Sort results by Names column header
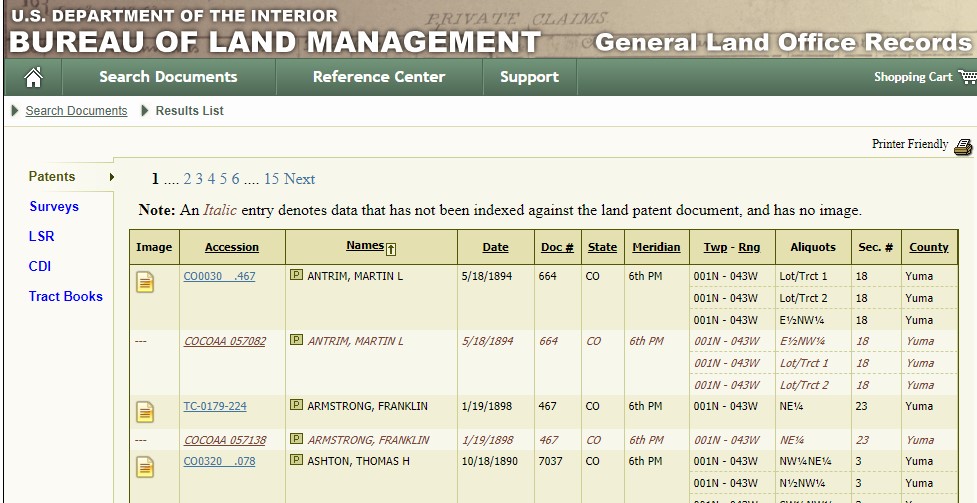Screen dimensions: 977x503 (366, 246)
